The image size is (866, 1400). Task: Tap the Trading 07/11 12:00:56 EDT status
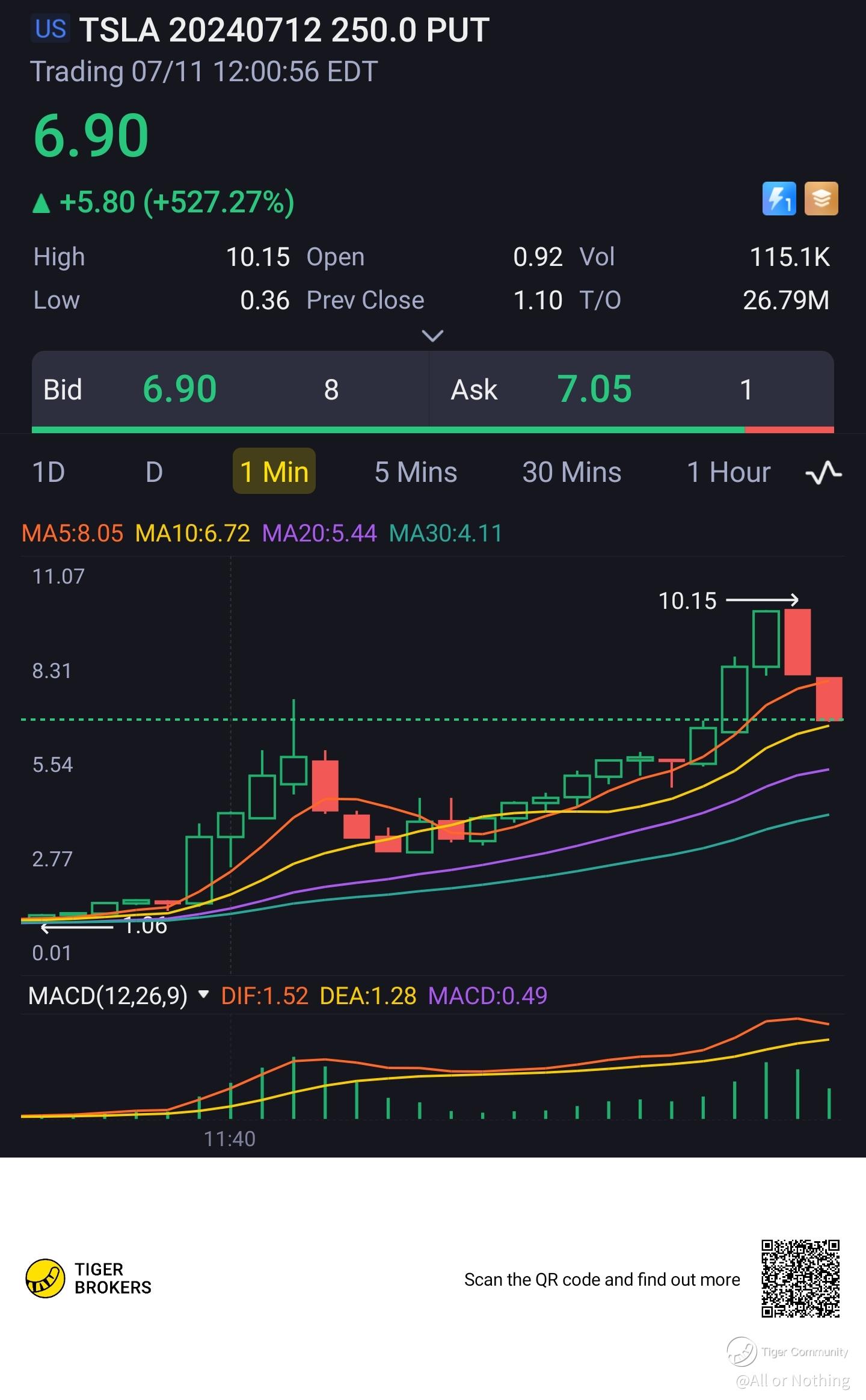[x=204, y=72]
